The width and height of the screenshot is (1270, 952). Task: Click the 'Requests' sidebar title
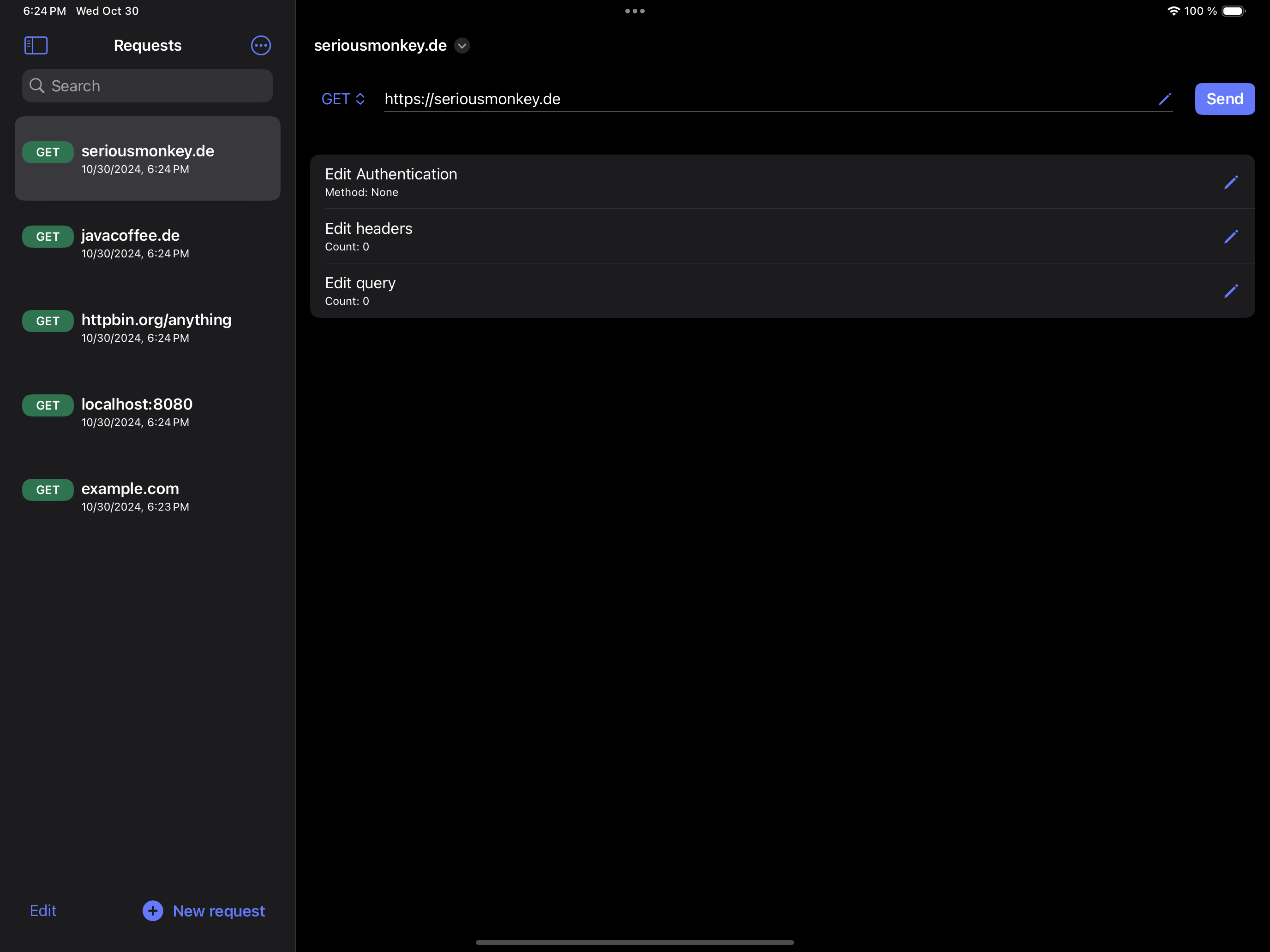tap(148, 45)
